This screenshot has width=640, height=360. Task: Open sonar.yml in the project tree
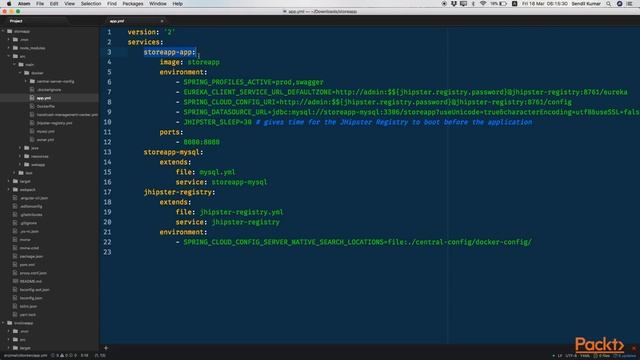coord(45,140)
